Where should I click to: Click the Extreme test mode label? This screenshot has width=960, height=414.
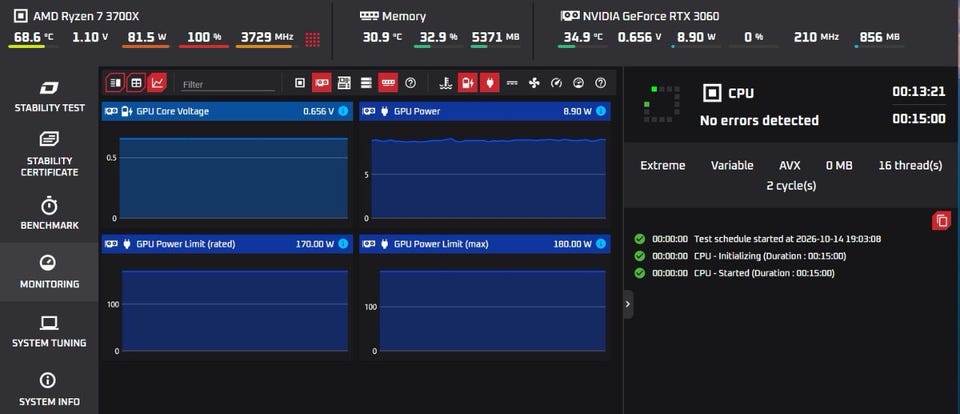(662, 165)
